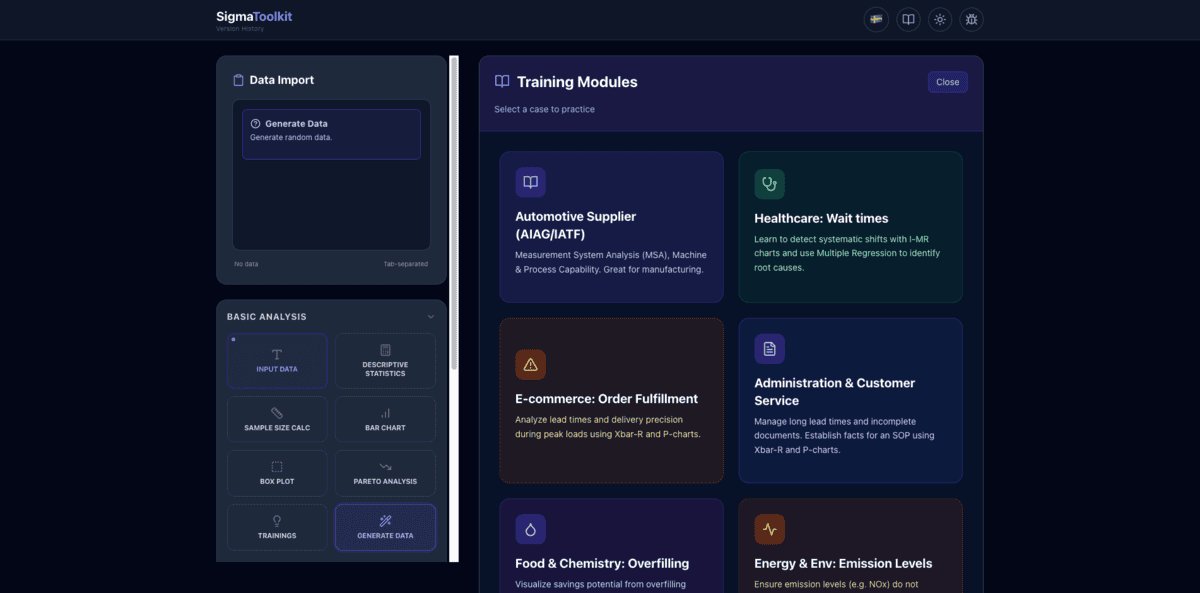Click the Trainings lightbulb icon

point(277,521)
